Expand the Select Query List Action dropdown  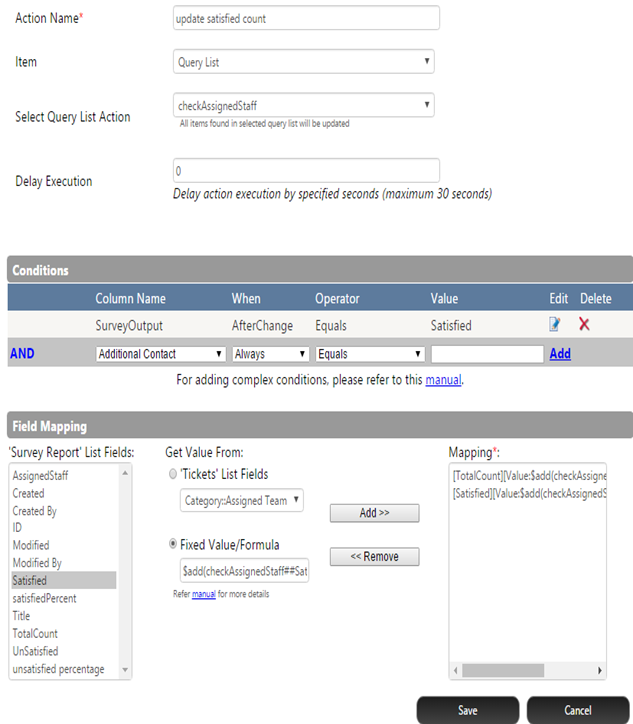[304, 105]
